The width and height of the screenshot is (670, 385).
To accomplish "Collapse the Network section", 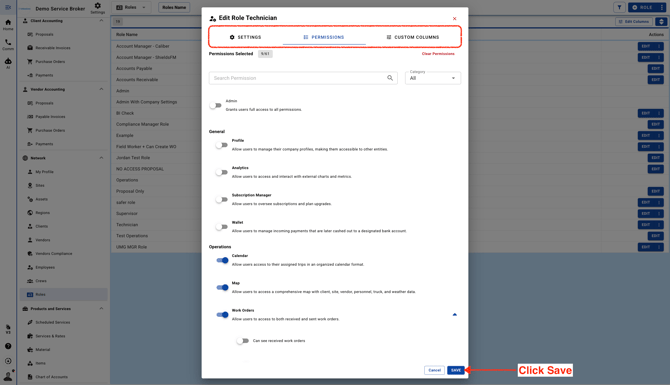I will coord(101,158).
